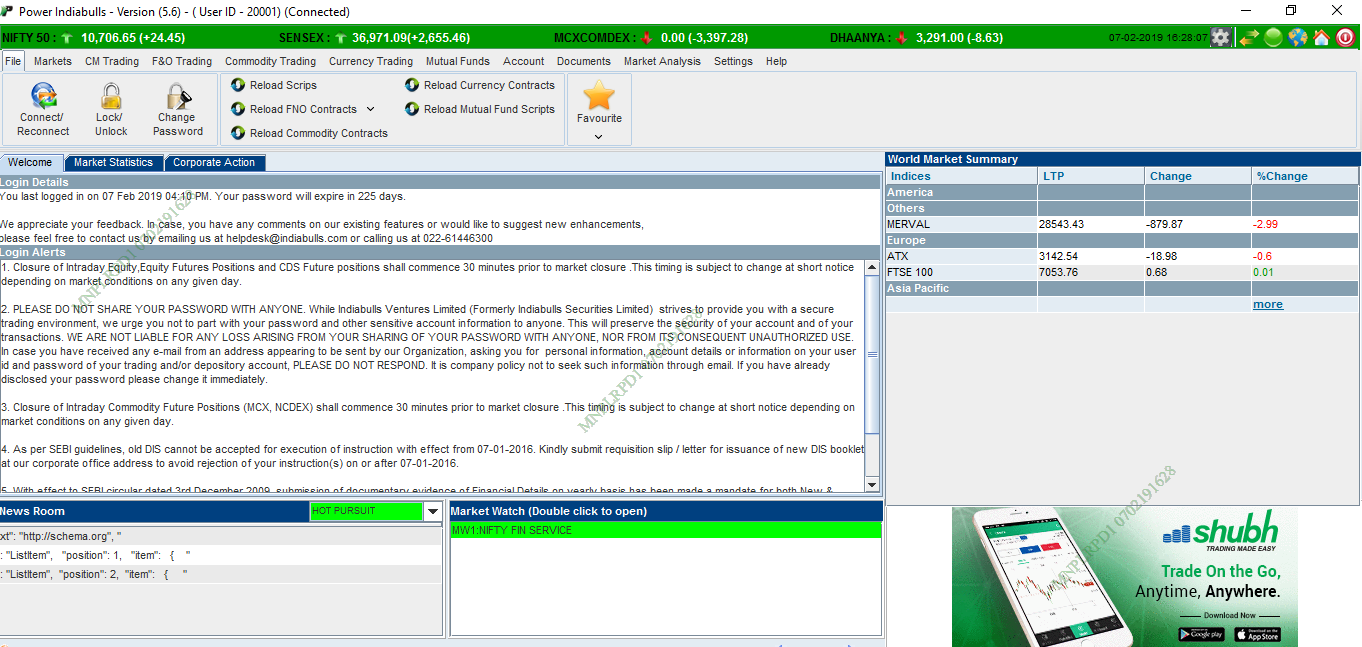The image size is (1362, 647).
Task: Switch to the Corporate Action tab
Action: (213, 162)
